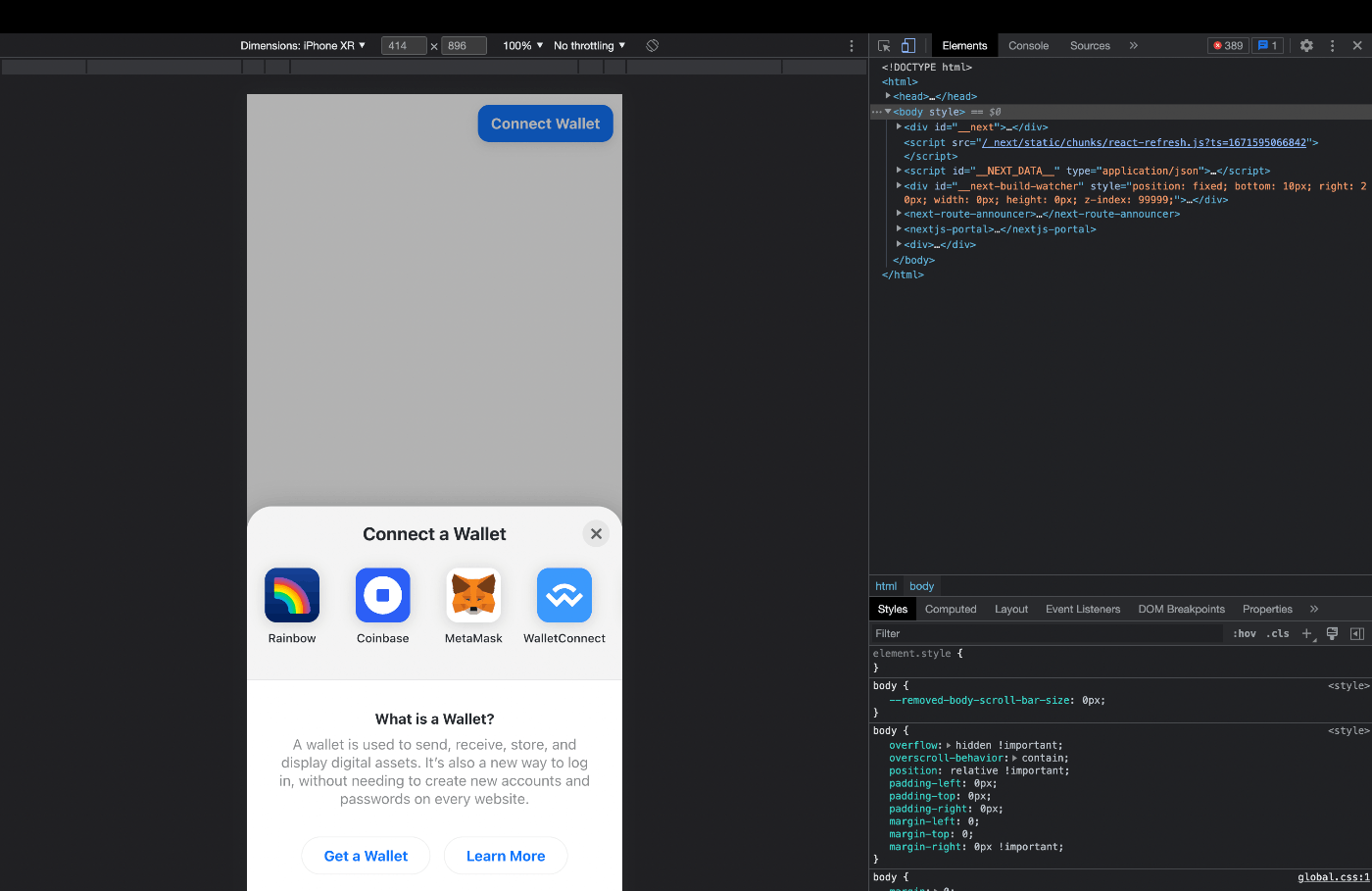Open the Learn More link

click(x=506, y=856)
